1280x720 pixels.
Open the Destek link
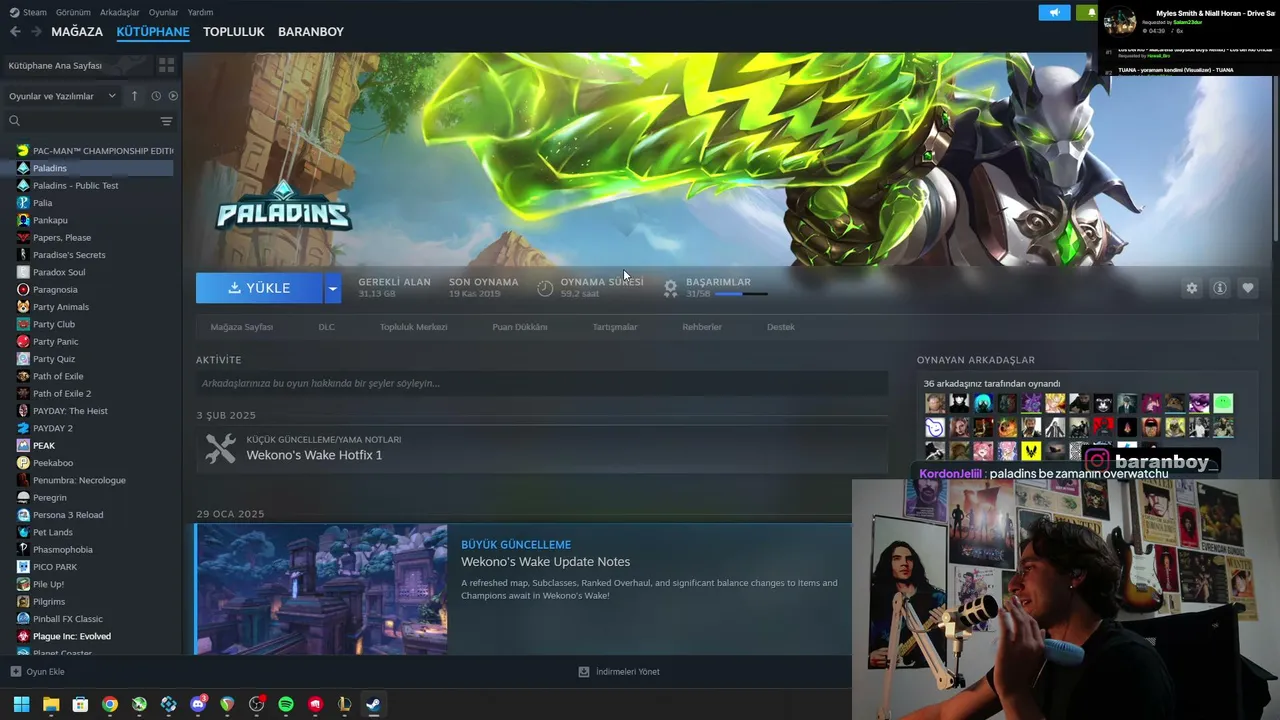pyautogui.click(x=781, y=327)
